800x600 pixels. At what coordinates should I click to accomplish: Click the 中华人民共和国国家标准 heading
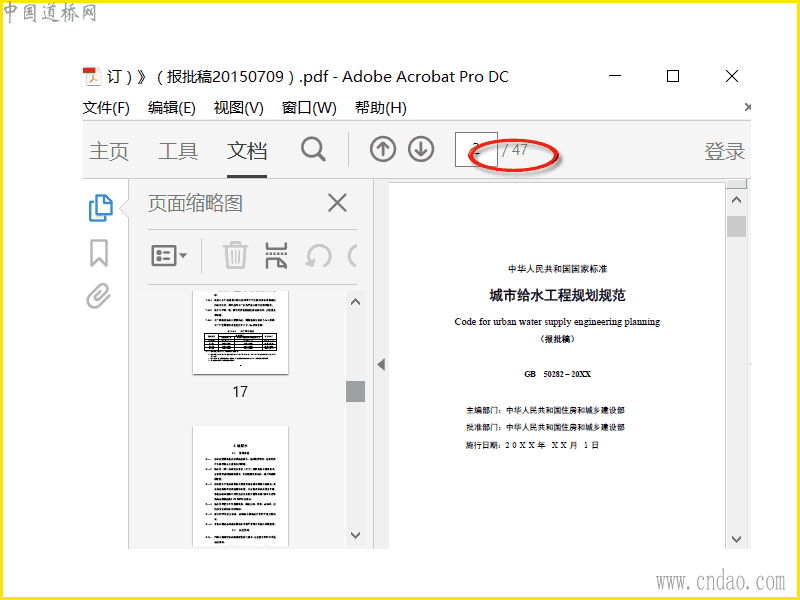557,268
